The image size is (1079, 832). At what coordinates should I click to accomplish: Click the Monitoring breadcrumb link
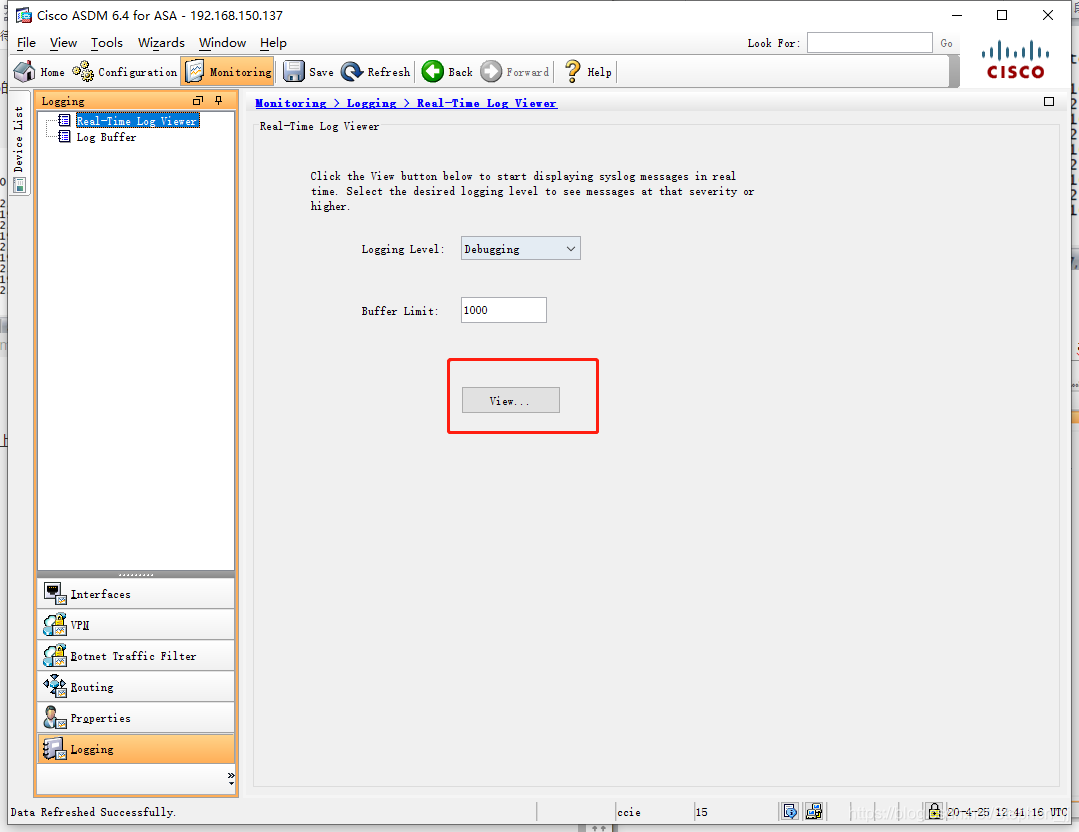pyautogui.click(x=290, y=103)
